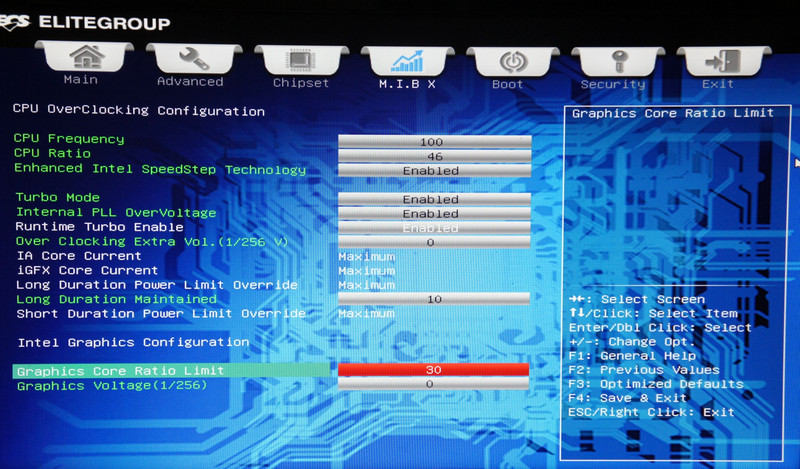The image size is (800, 469).
Task: Select Short Duration Power Limit Override label
Action: pos(161,313)
